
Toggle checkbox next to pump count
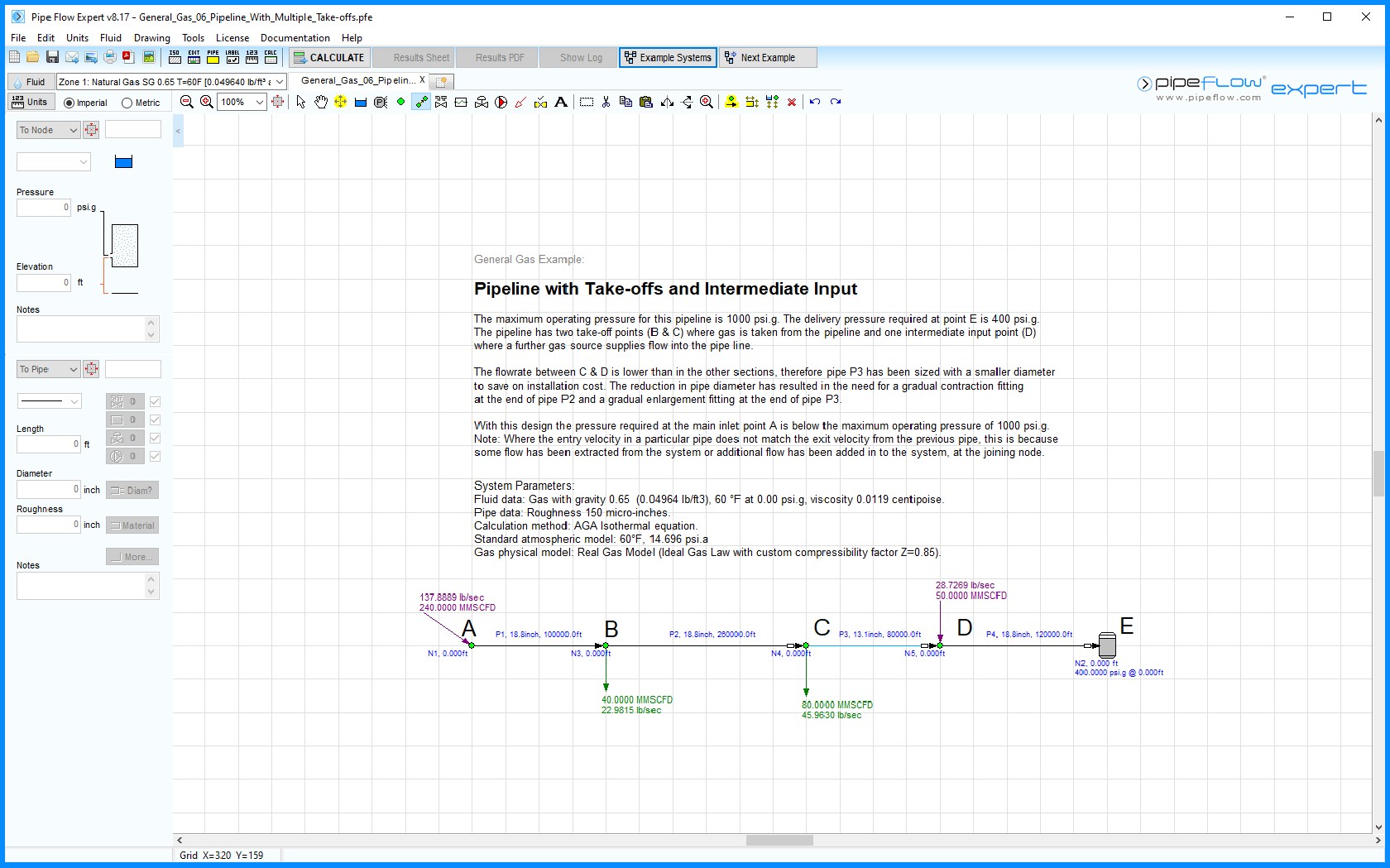tap(155, 456)
